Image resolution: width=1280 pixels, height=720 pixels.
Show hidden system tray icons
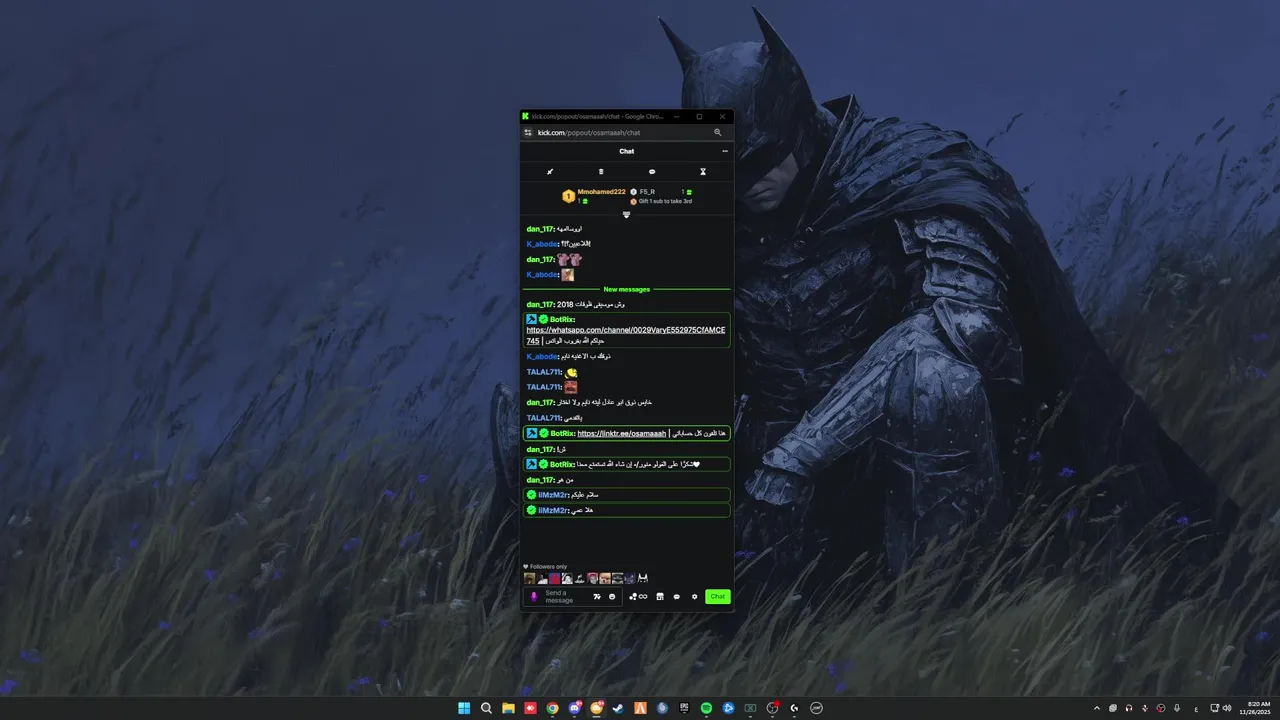pos(1097,708)
